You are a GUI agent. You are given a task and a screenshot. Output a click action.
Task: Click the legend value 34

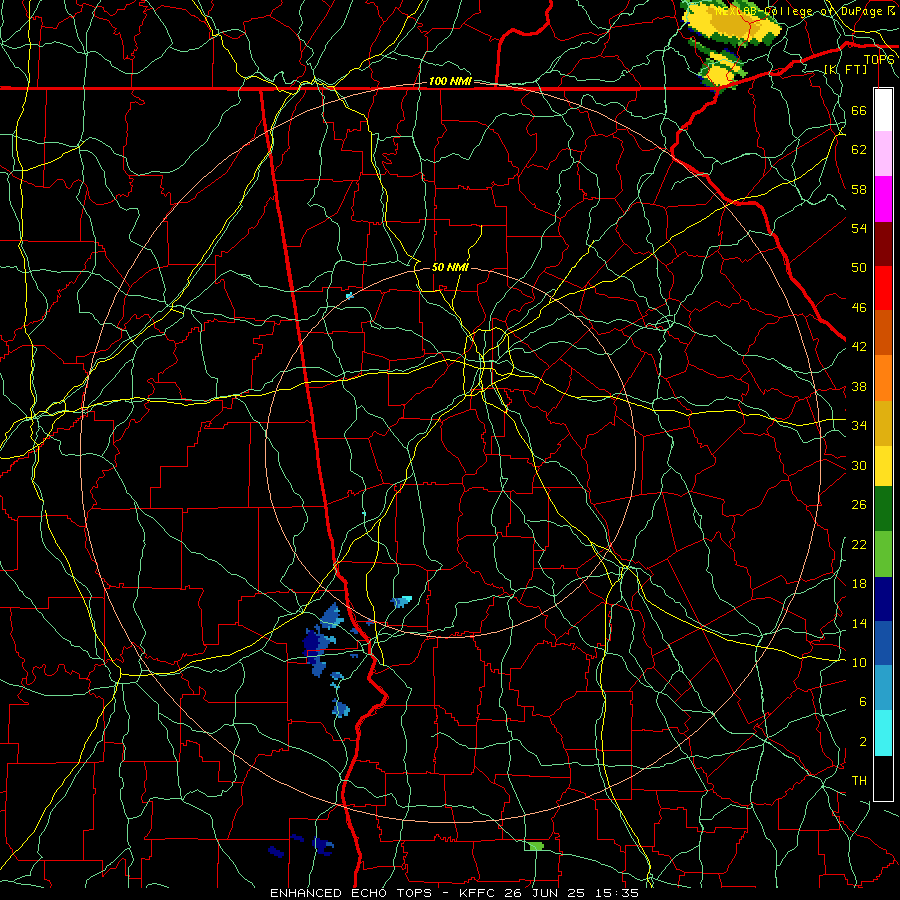point(859,425)
